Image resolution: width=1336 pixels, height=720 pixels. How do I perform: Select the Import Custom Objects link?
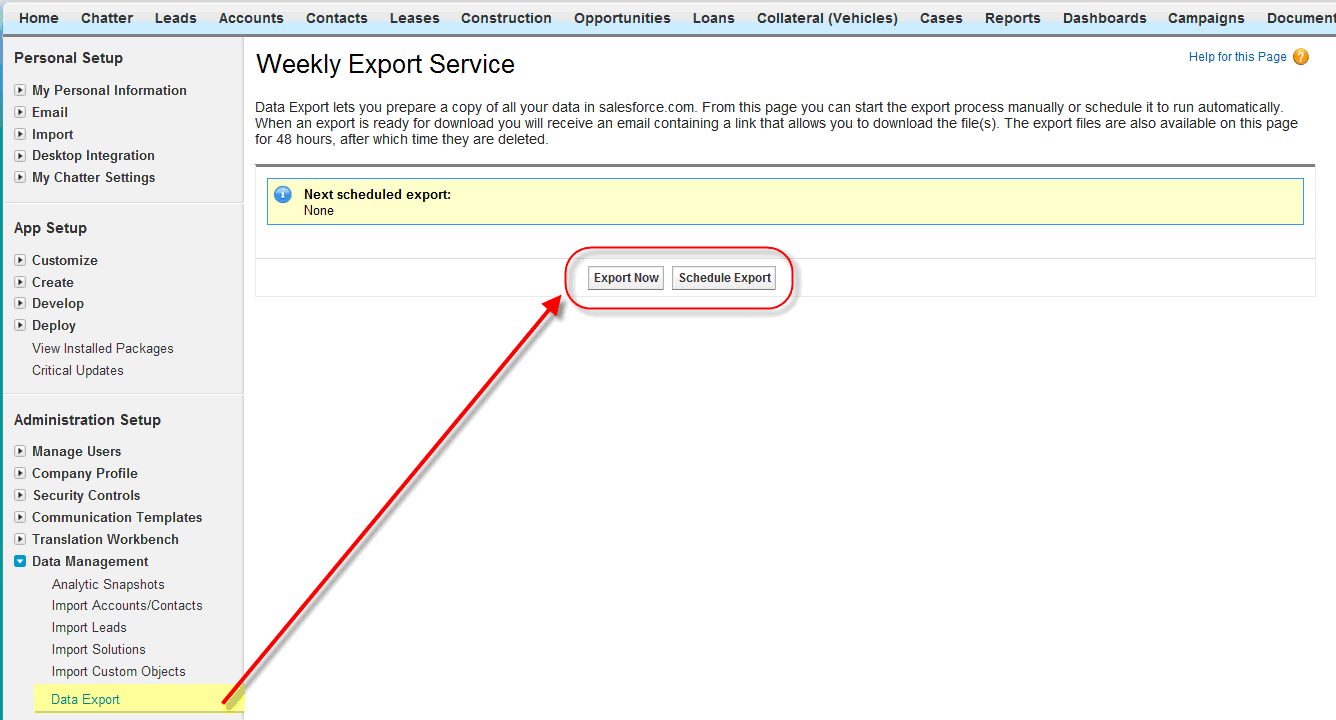point(118,671)
